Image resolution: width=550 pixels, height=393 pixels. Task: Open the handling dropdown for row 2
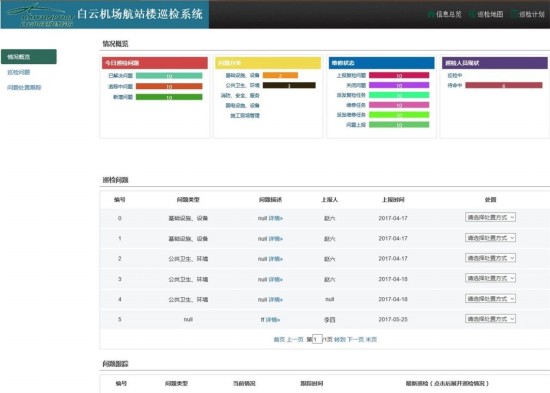[490, 258]
